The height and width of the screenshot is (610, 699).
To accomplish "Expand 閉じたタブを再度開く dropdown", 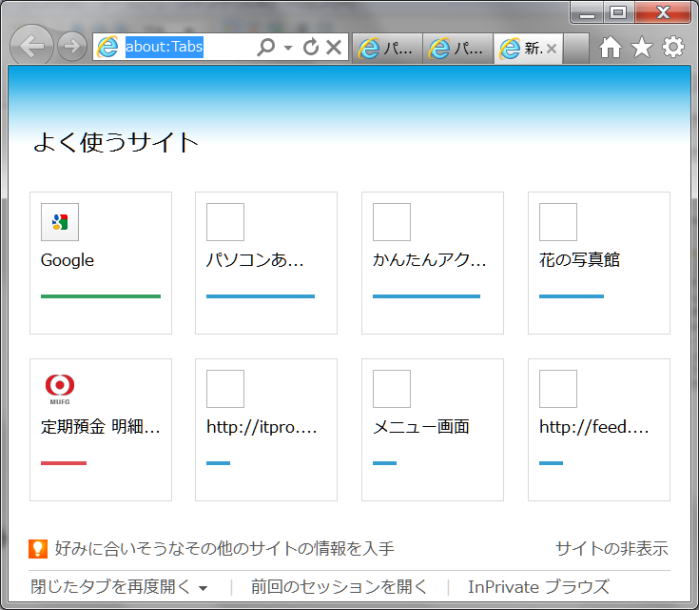I will tap(119, 587).
